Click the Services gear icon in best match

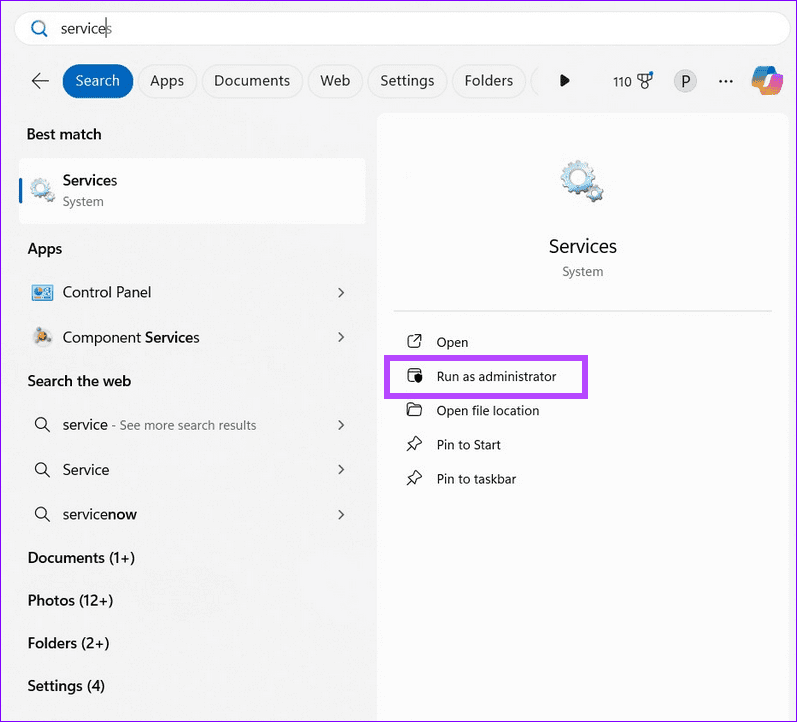(x=42, y=190)
